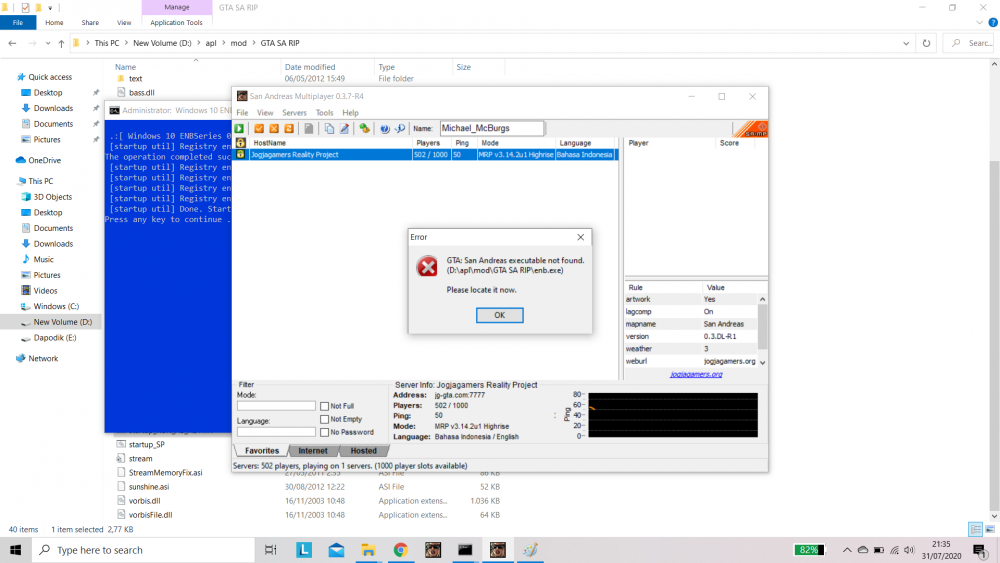Open the Windows Start menu
1000x563 pixels.
(15, 550)
